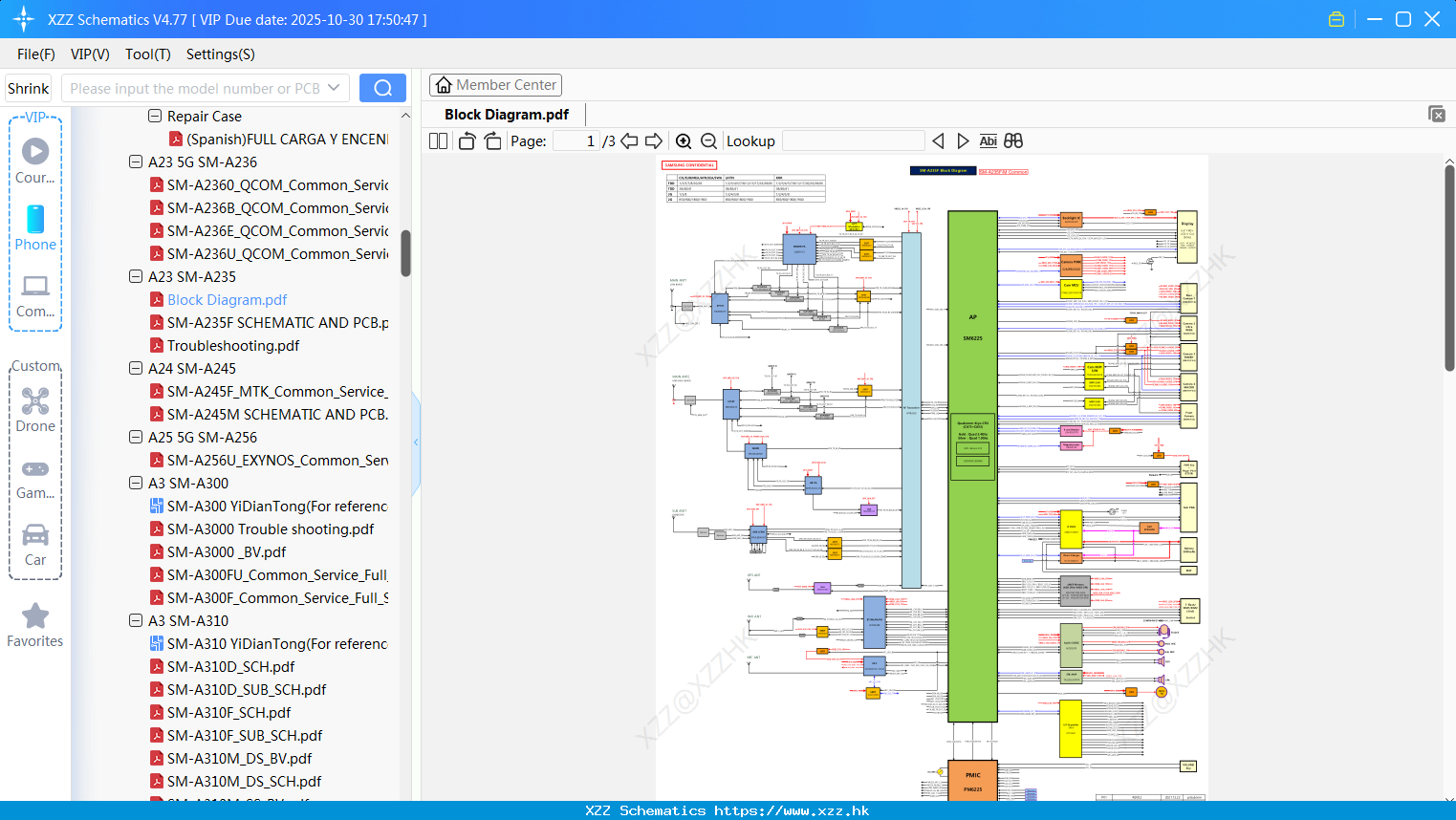The image size is (1456, 820).
Task: Select the Phone category
Action: pyautogui.click(x=35, y=227)
